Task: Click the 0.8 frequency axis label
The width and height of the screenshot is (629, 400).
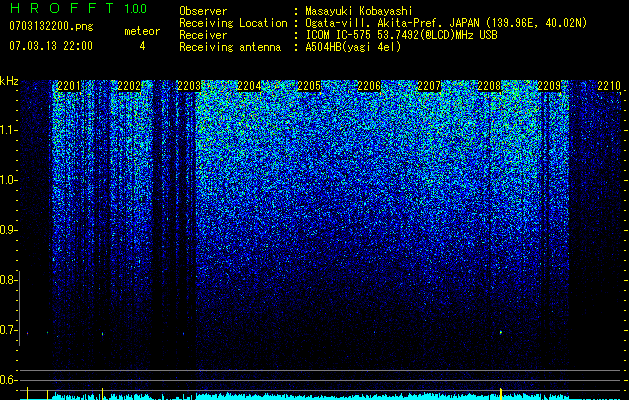Action: coord(8,280)
